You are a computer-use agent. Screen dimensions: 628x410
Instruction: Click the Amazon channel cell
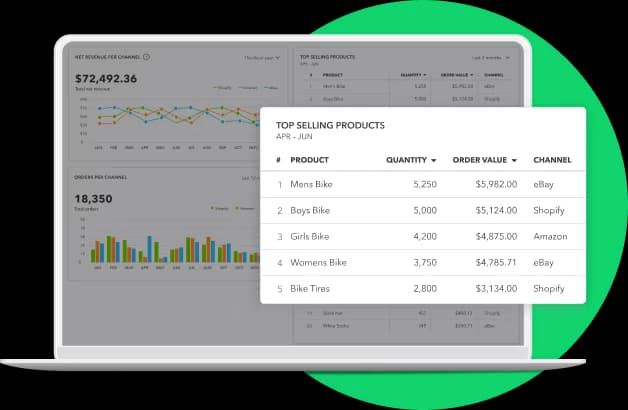pyautogui.click(x=550, y=237)
